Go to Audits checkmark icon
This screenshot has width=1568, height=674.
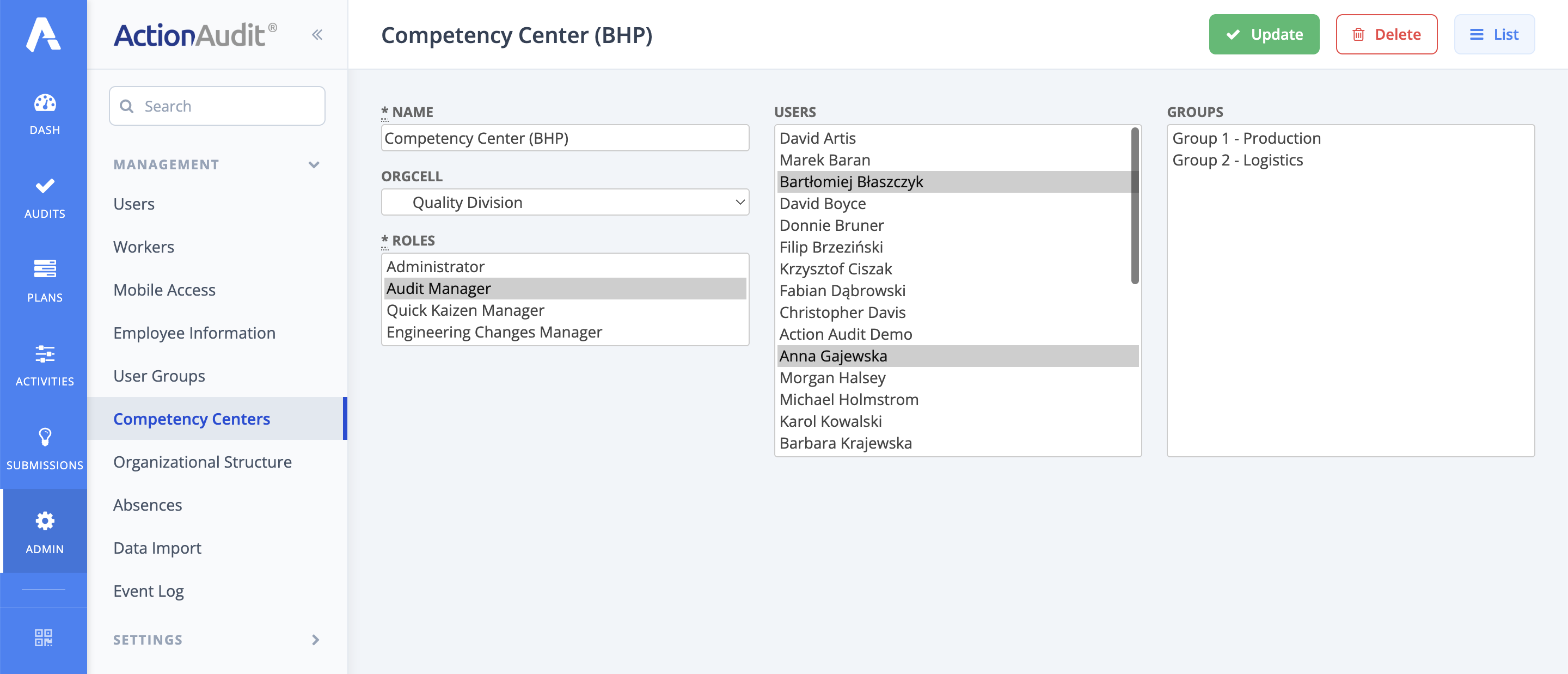coord(45,186)
